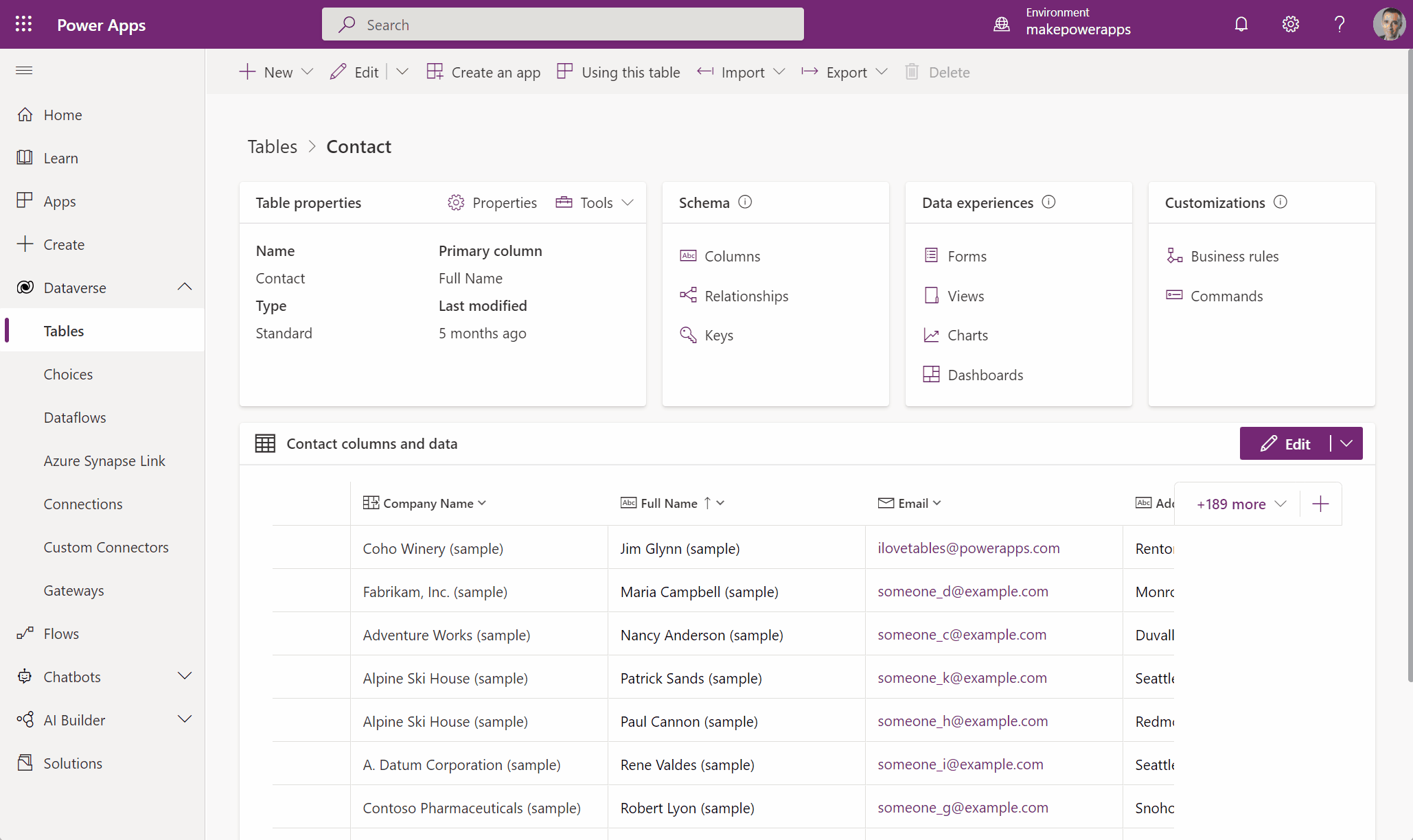Click the Search input field
1413x840 pixels.
point(563,24)
